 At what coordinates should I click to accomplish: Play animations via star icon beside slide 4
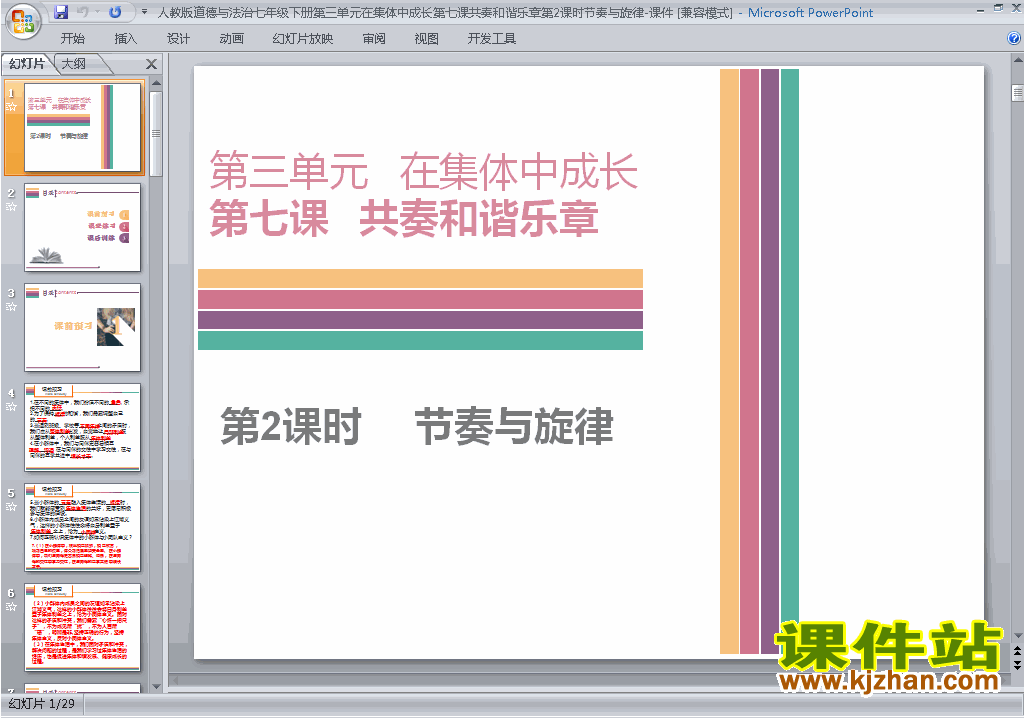click(11, 406)
